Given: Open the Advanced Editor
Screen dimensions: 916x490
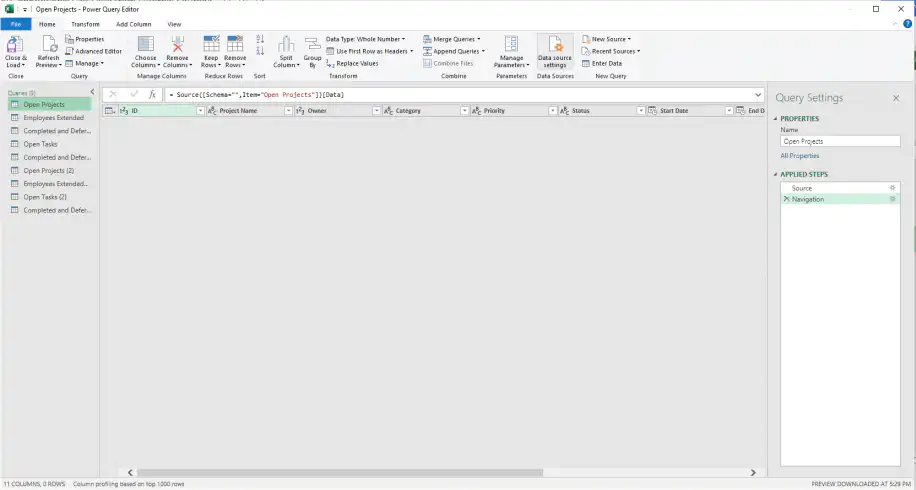Looking at the screenshot, I should (x=93, y=51).
